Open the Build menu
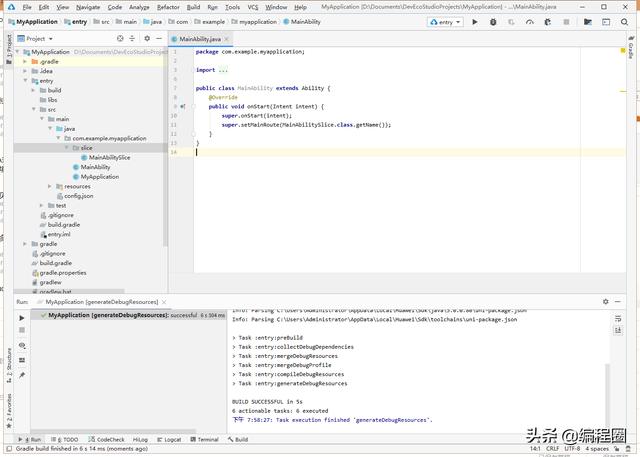The width and height of the screenshot is (640, 457). [193, 7]
